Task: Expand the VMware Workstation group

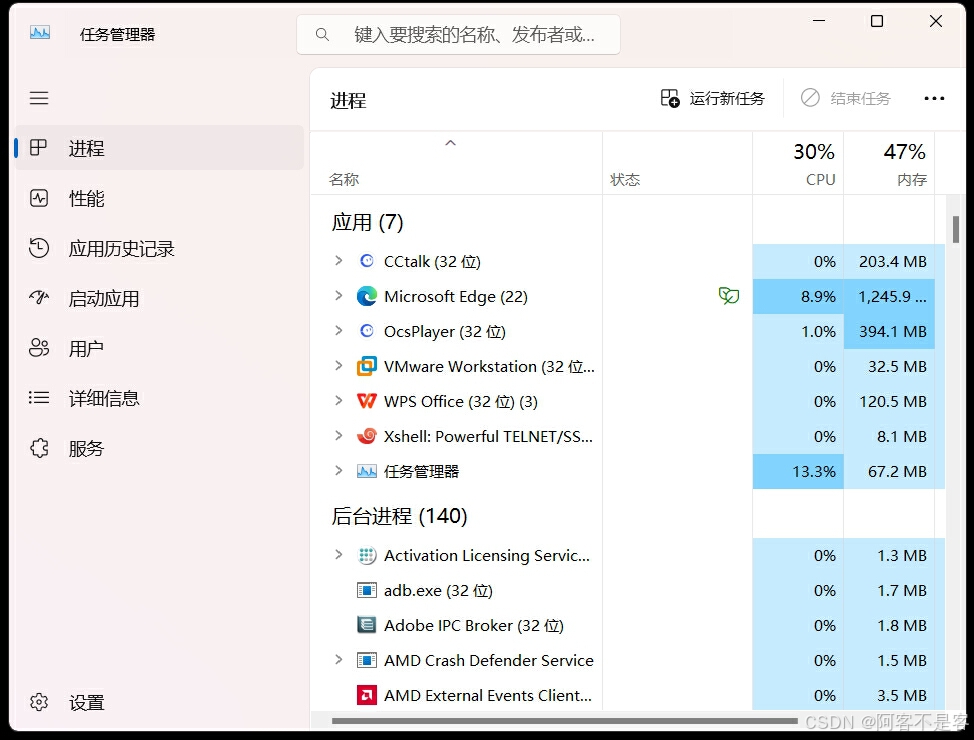Action: (x=339, y=365)
